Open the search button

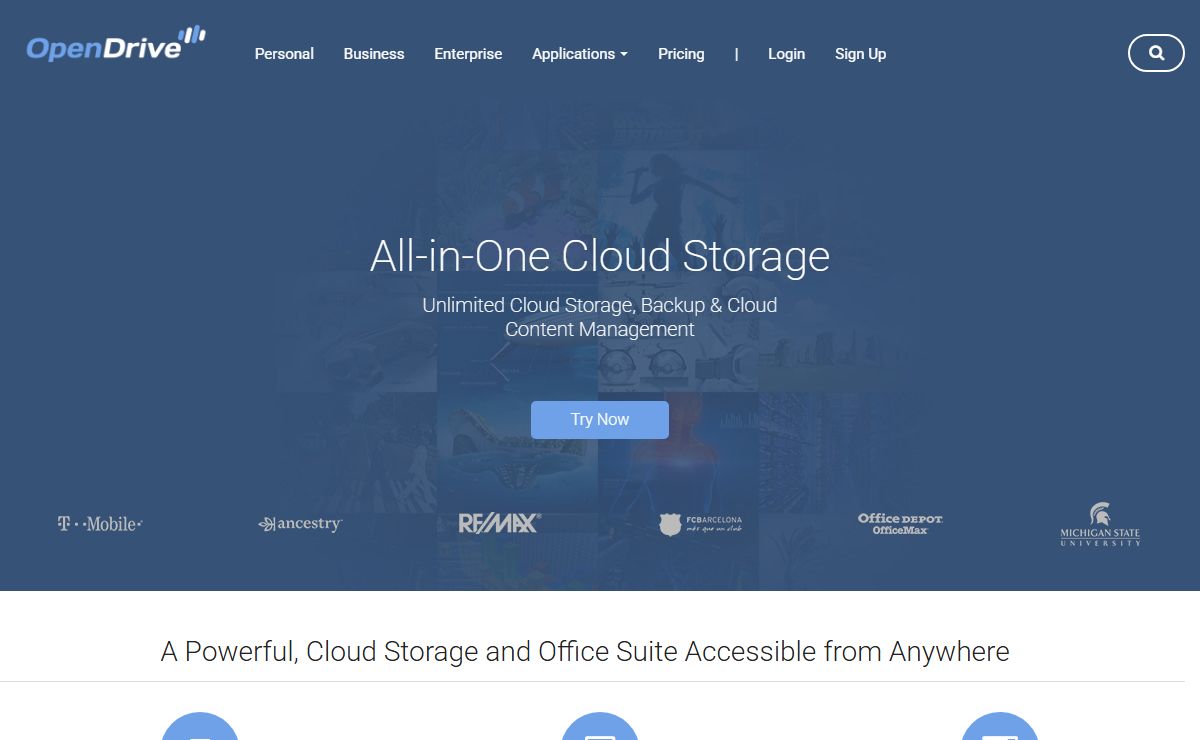click(x=1156, y=53)
